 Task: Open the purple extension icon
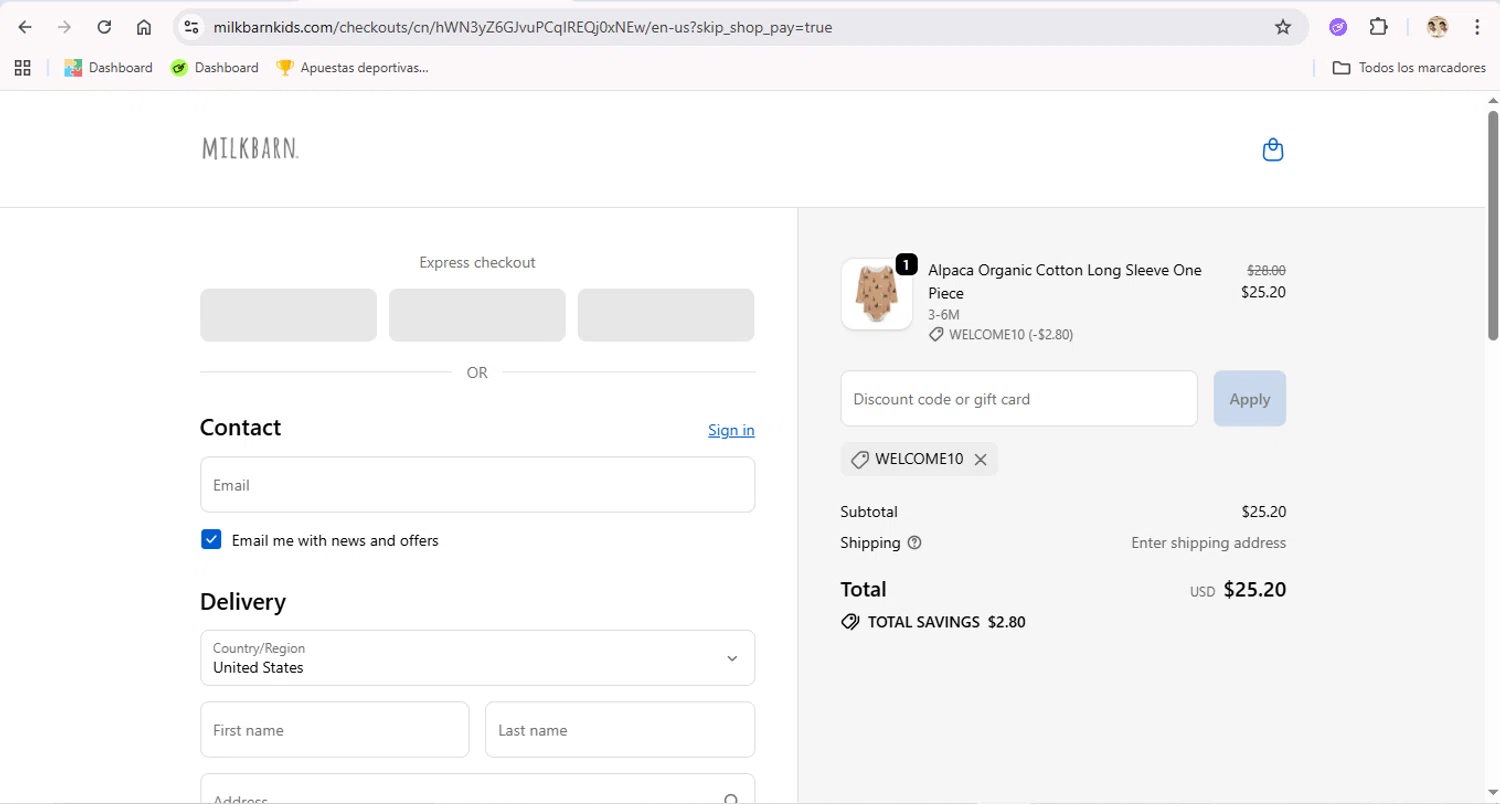coord(1338,27)
